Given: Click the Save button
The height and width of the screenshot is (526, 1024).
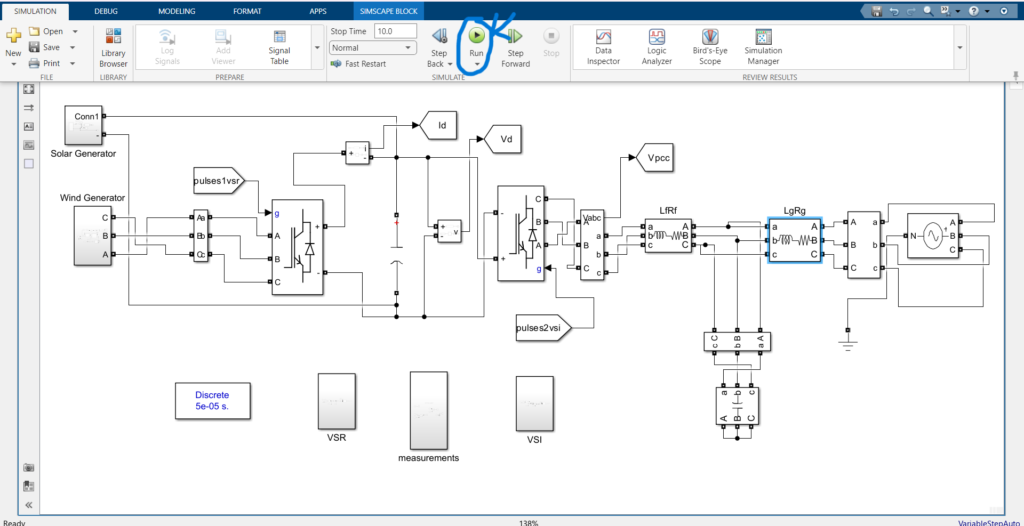Looking at the screenshot, I should (44, 47).
